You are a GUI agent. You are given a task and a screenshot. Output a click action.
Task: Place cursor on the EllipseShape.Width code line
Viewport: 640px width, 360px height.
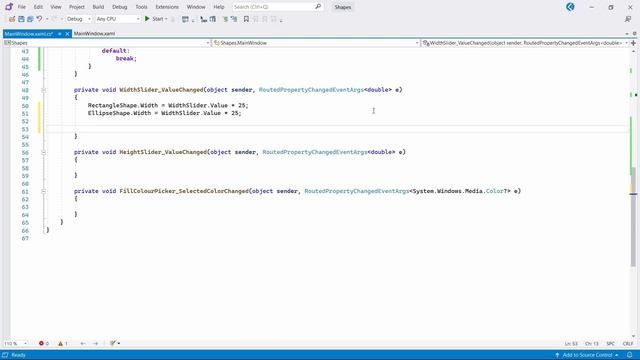pos(164,113)
